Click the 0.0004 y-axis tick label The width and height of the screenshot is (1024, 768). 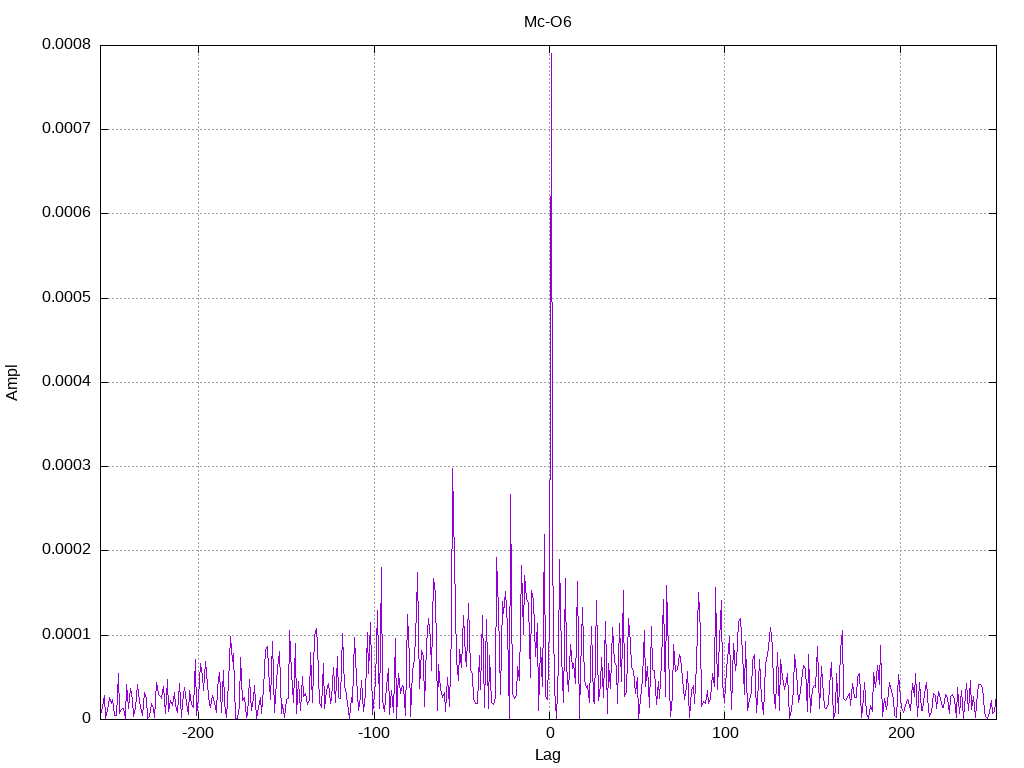[66, 382]
